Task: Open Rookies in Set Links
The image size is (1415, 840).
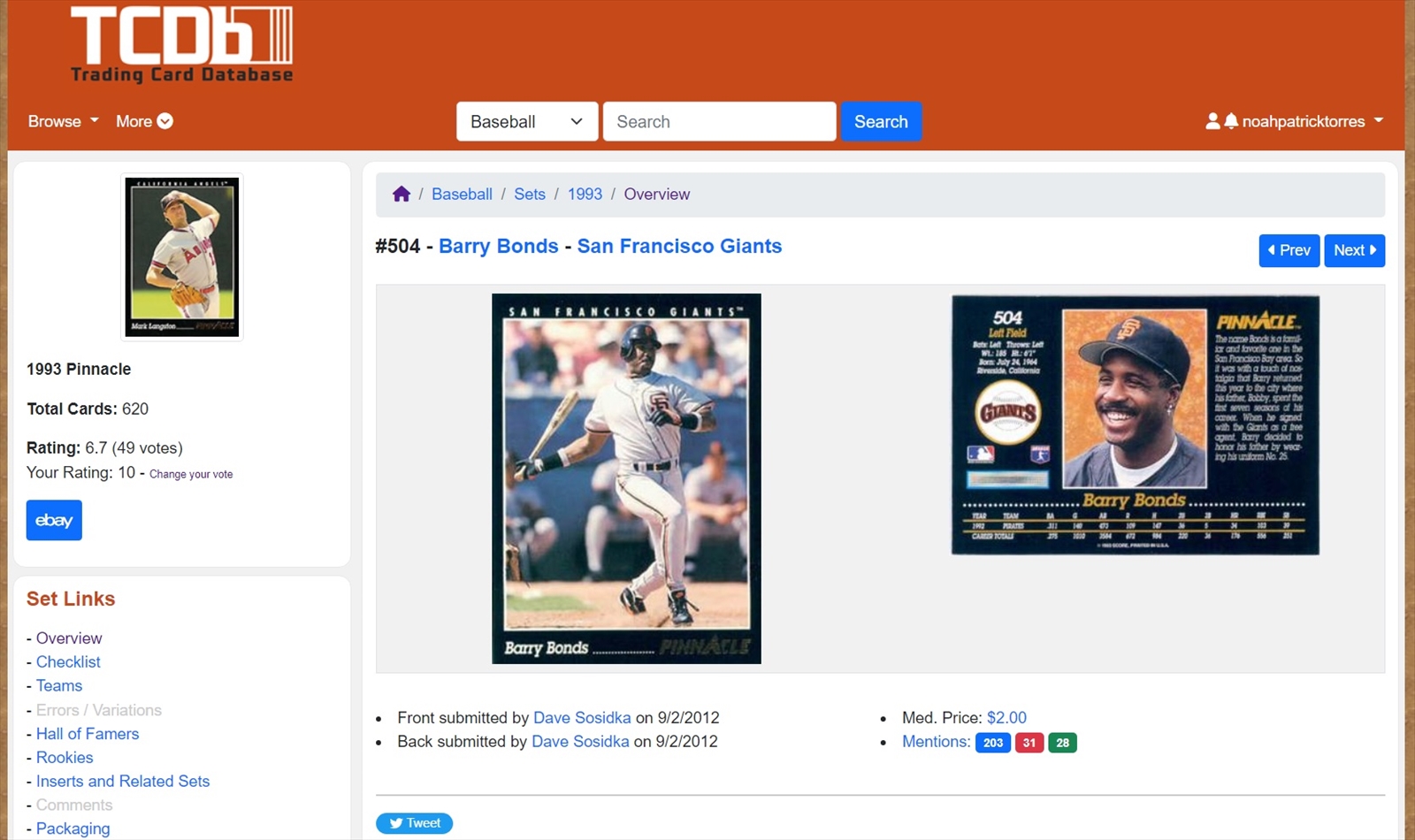Action: pyautogui.click(x=65, y=757)
